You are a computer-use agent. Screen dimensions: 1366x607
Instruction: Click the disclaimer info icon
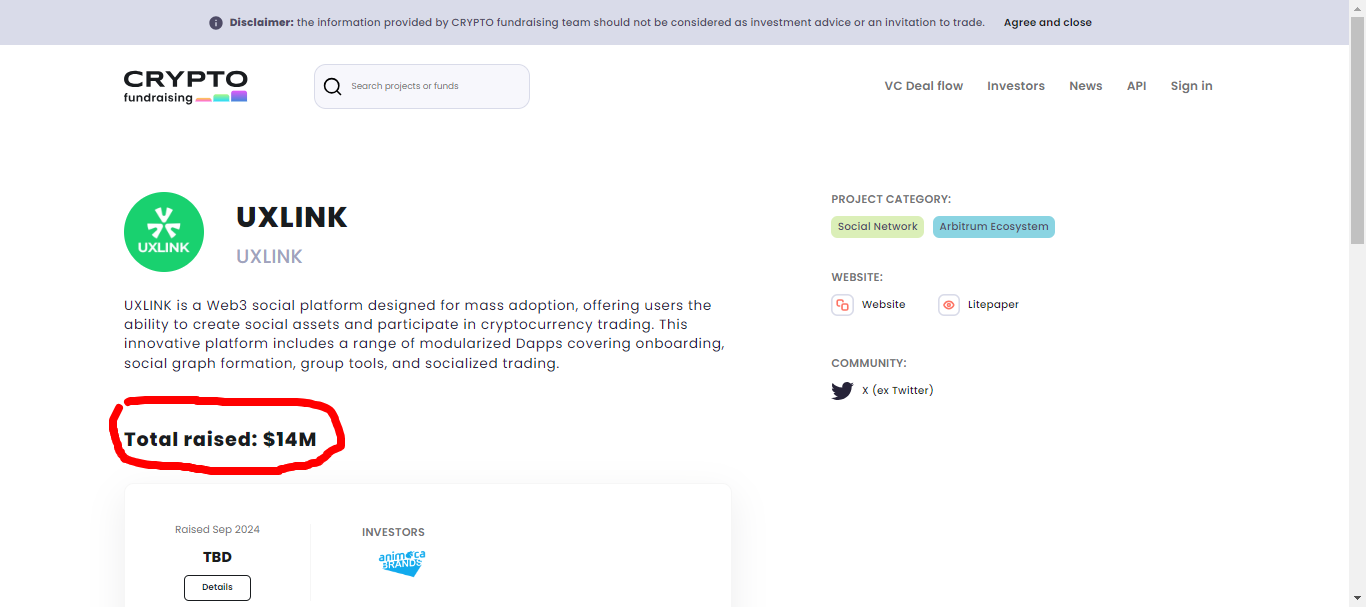click(216, 23)
